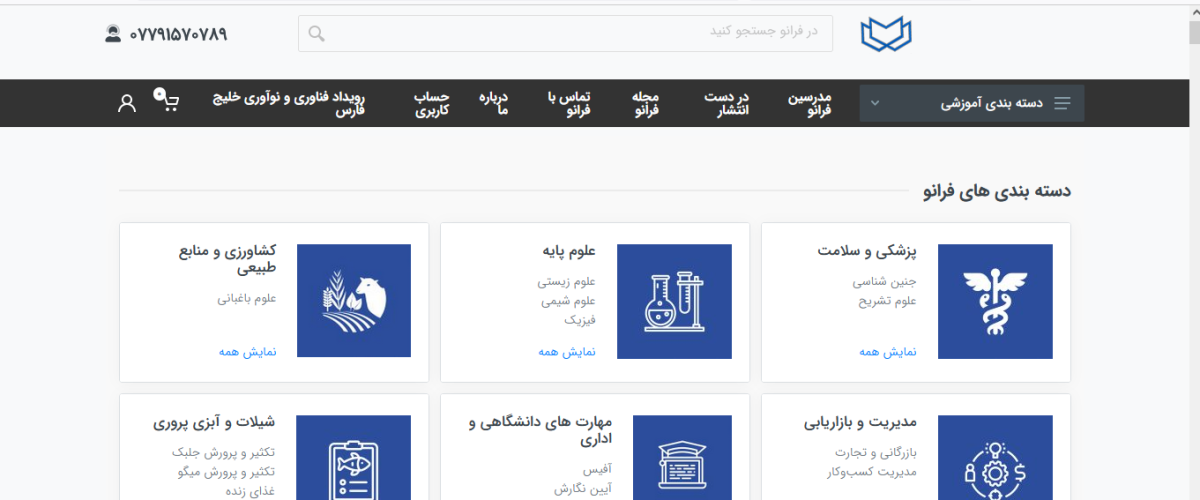Click the medical caduceus category icon
Image resolution: width=1200 pixels, height=500 pixels.
(x=995, y=301)
